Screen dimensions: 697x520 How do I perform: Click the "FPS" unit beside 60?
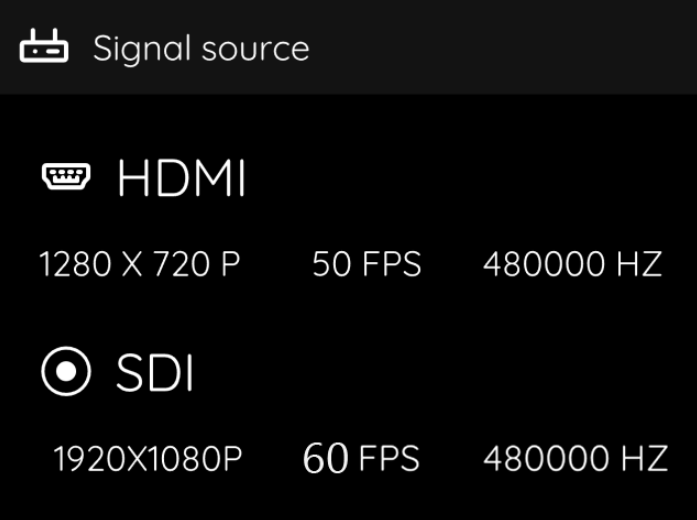(389, 459)
